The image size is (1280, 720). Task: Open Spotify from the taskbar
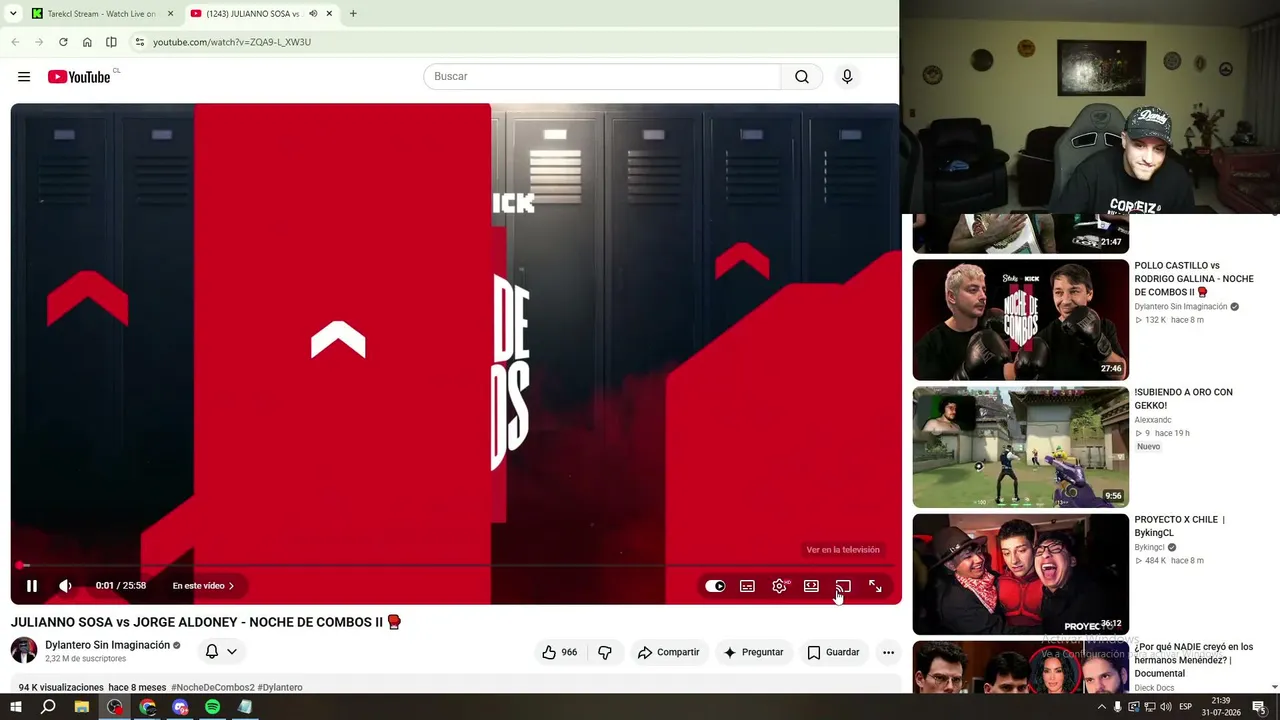tap(212, 707)
